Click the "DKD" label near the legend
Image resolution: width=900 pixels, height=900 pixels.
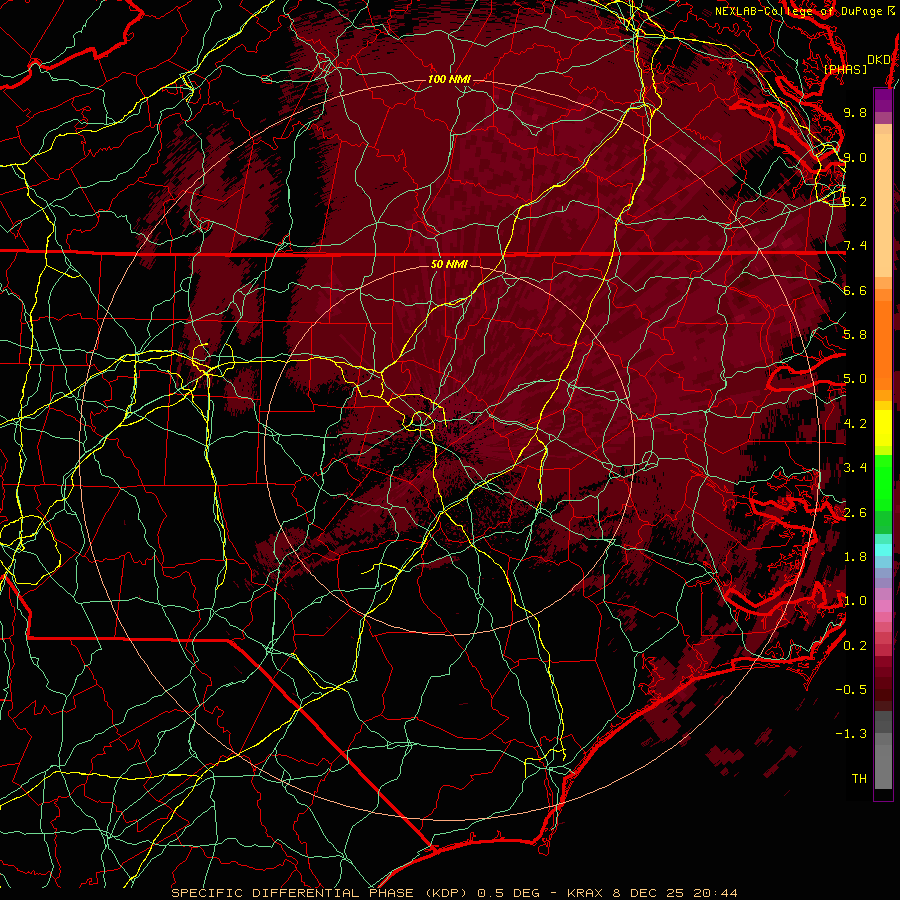tap(879, 60)
